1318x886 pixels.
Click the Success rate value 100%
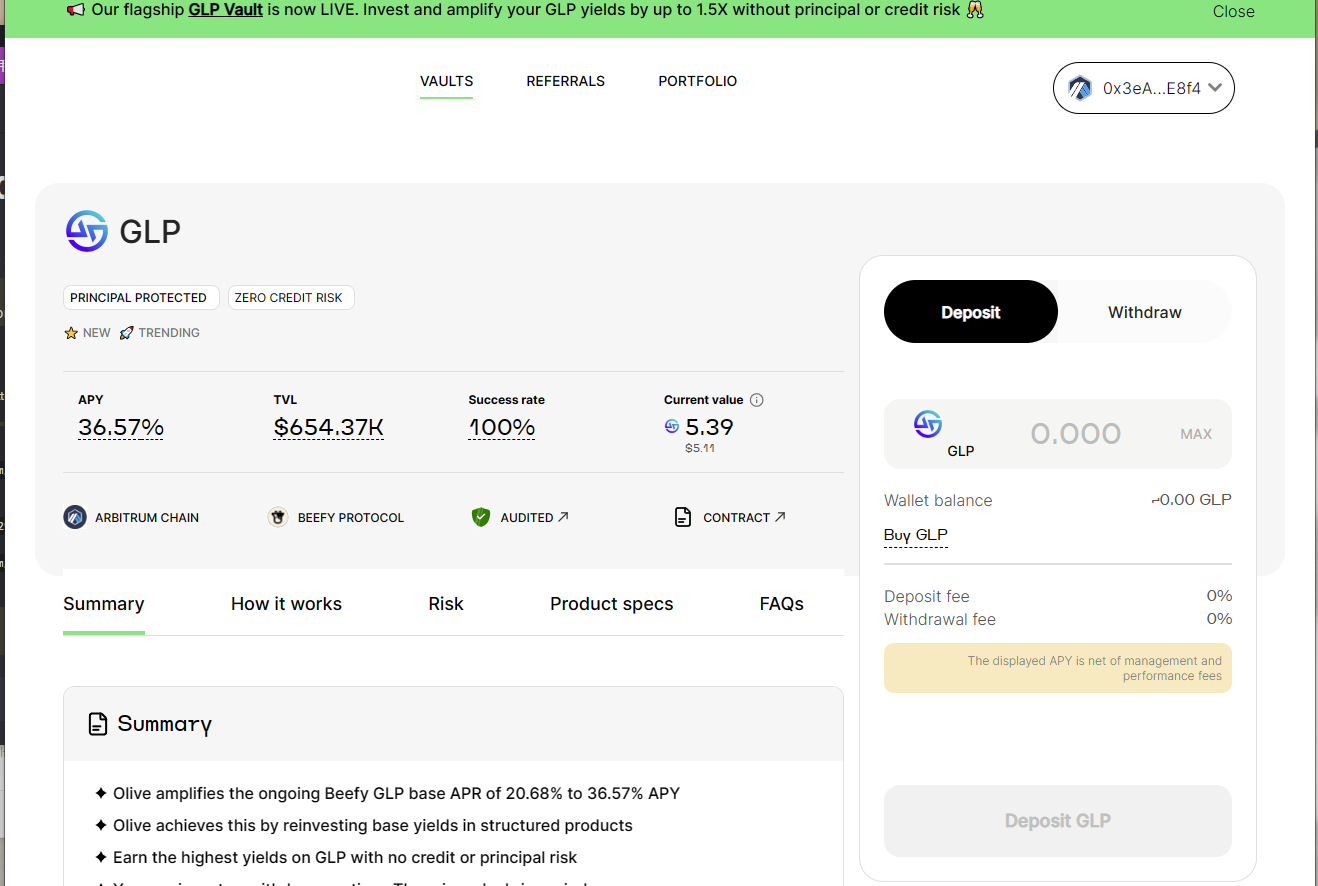[x=502, y=428]
